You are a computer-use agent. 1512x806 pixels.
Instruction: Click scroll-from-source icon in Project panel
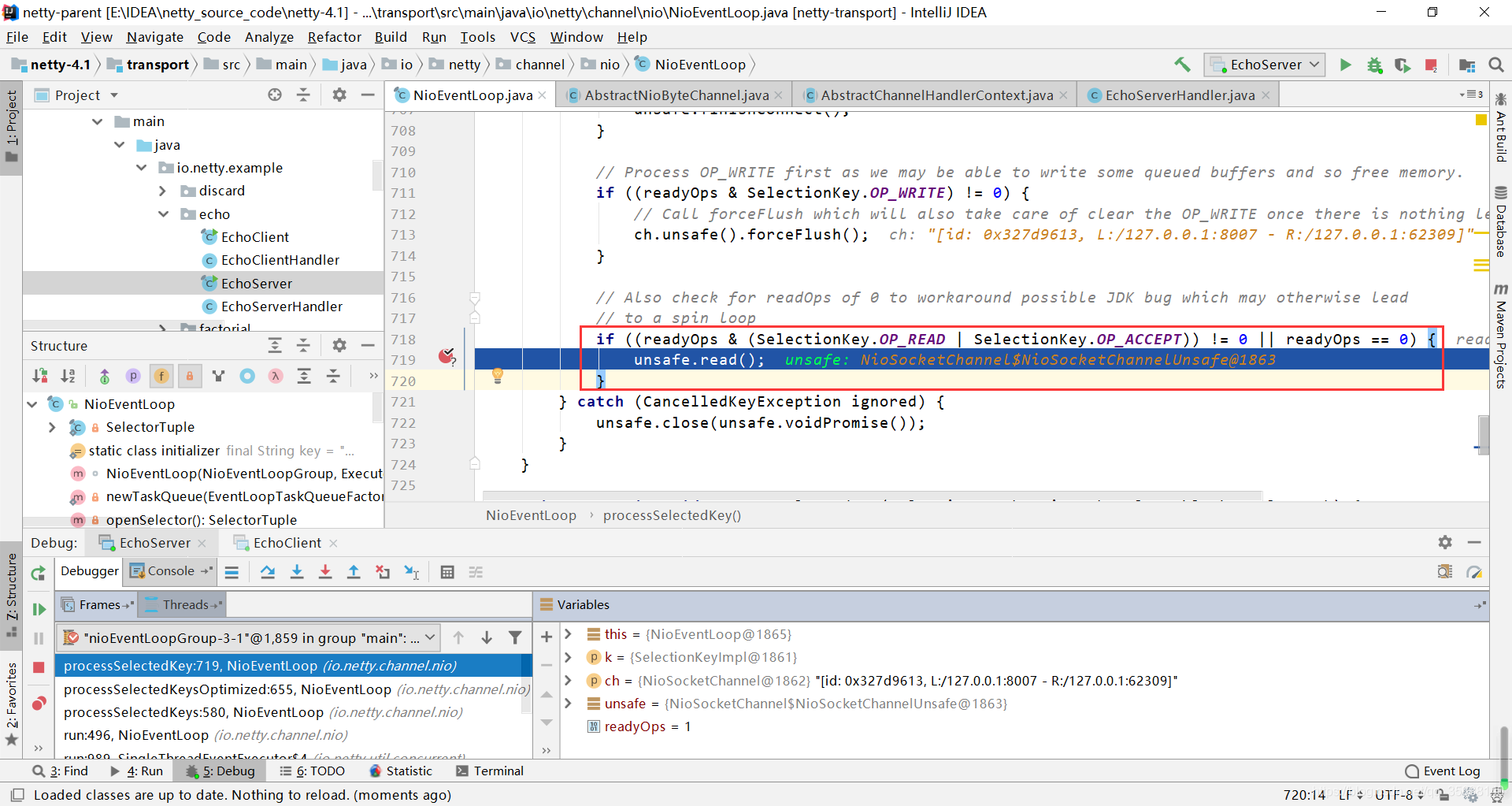pos(275,95)
